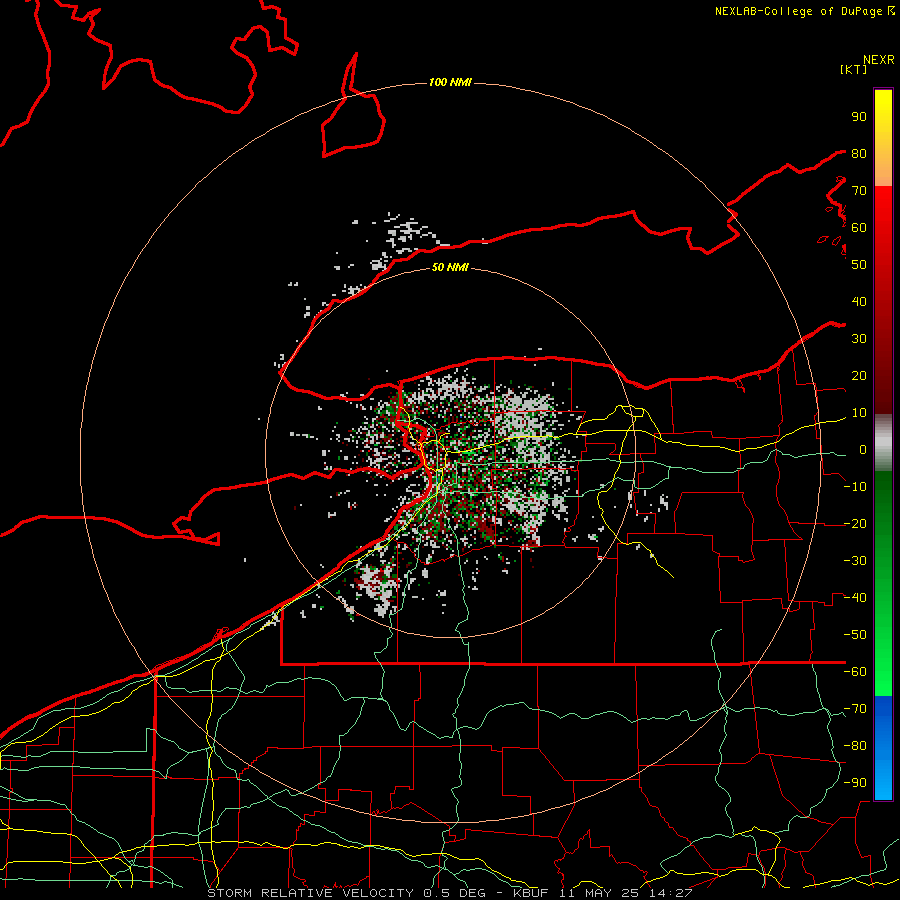Click the 30 knots scale label
This screenshot has width=900, height=900.
coord(859,339)
